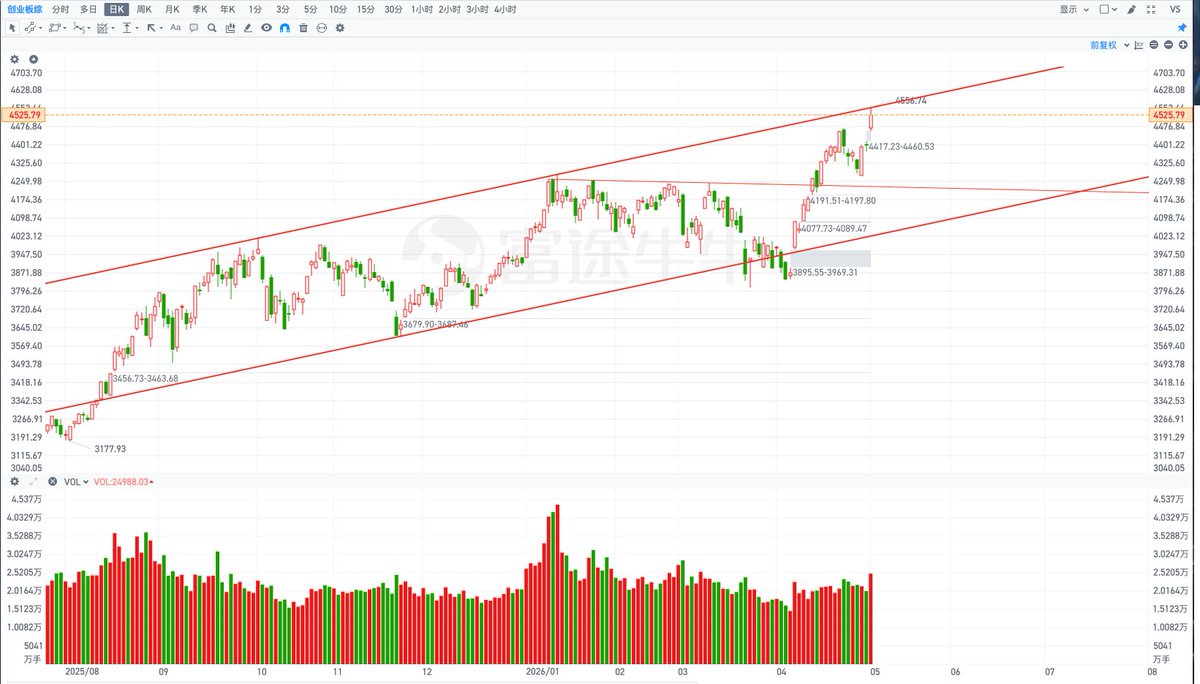Screen dimensions: 1200x684
Task: Toggle magnet snap mode
Action: point(285,28)
